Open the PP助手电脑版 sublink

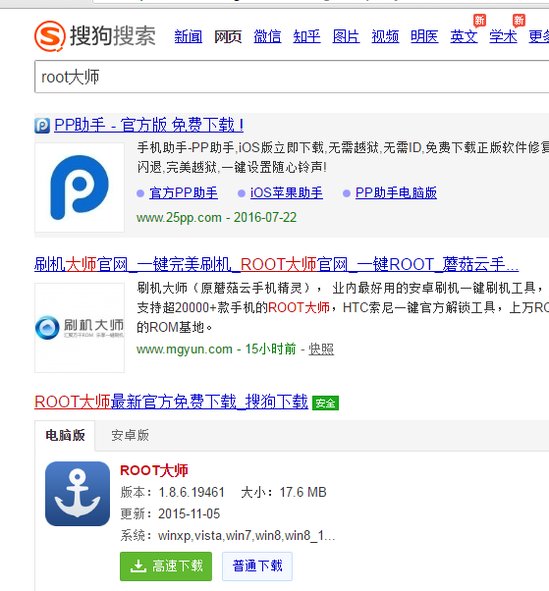click(x=396, y=193)
